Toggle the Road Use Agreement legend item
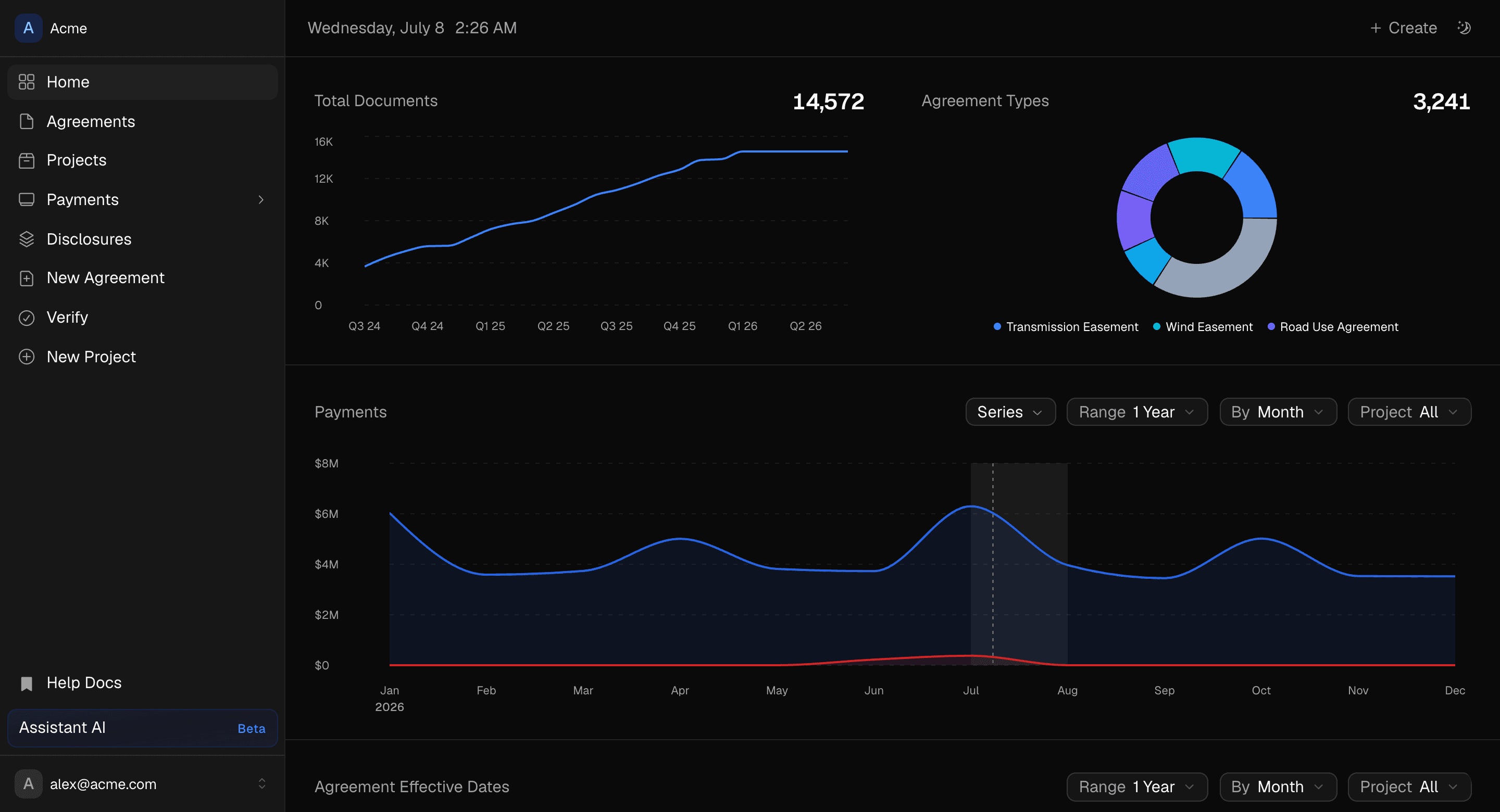 (x=1332, y=327)
